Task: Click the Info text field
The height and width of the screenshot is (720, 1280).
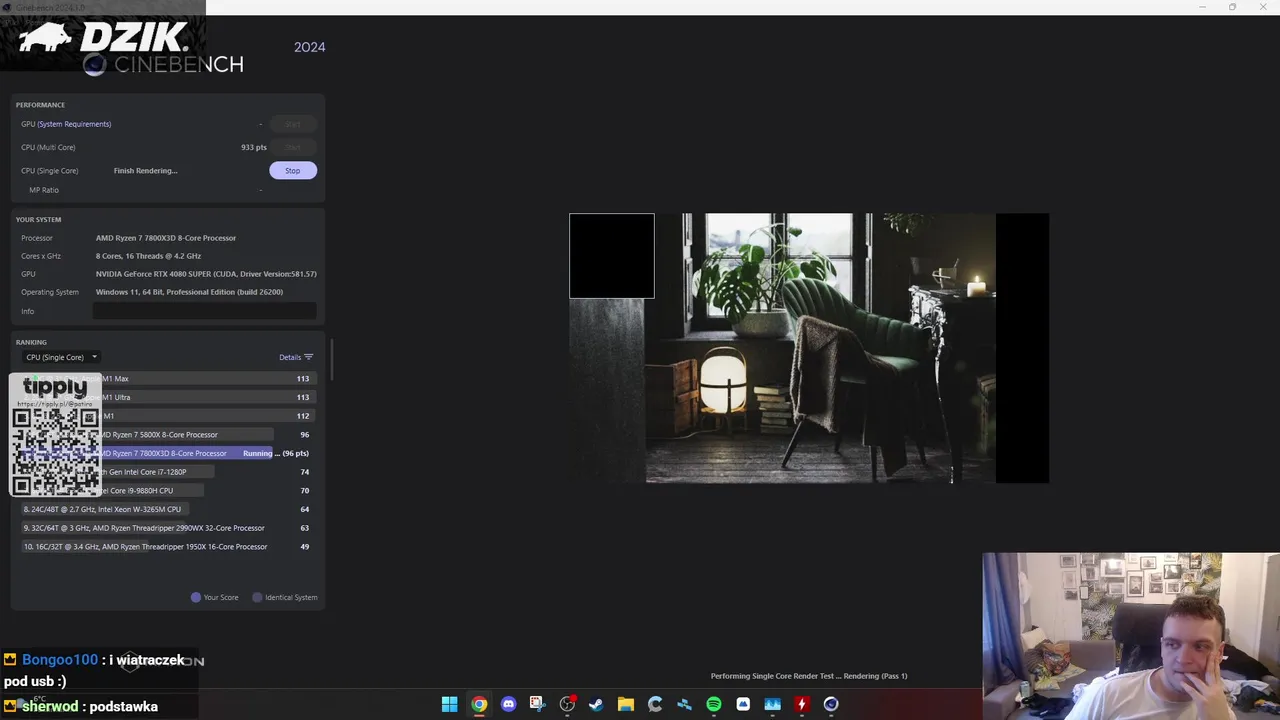Action: [x=204, y=311]
